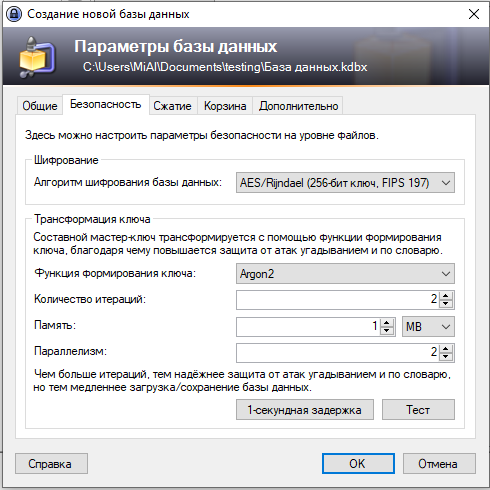Viewport: 490px width, 490px height.
Task: Click the Шифрование group title
Action: [x=66, y=160]
